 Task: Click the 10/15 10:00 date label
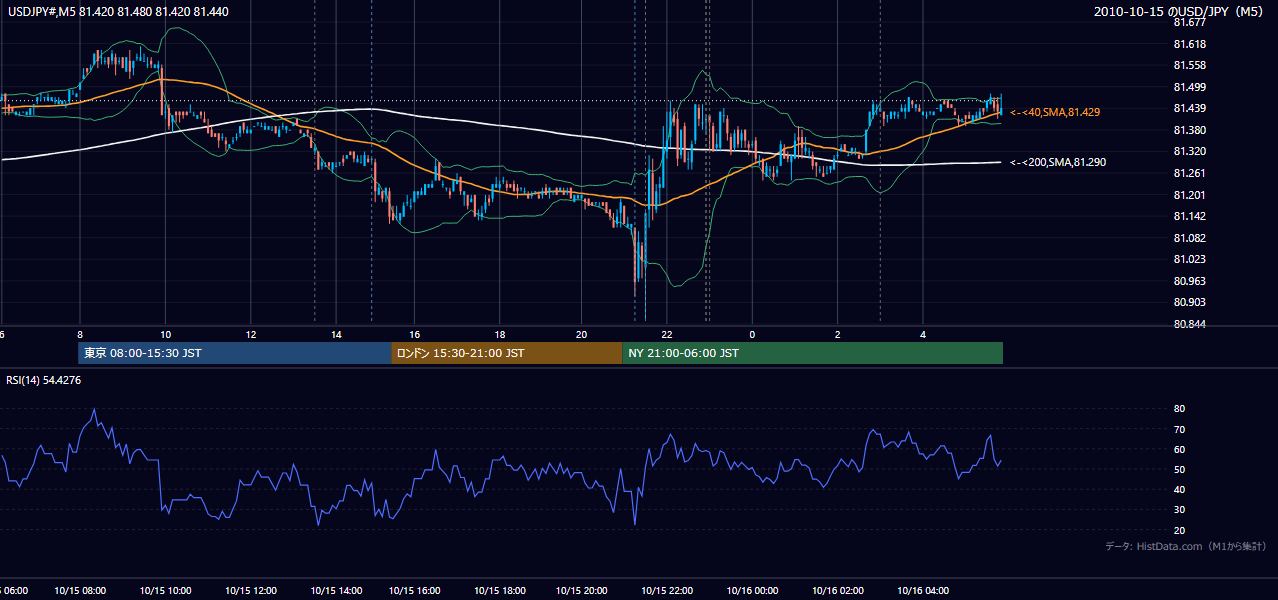pyautogui.click(x=165, y=590)
